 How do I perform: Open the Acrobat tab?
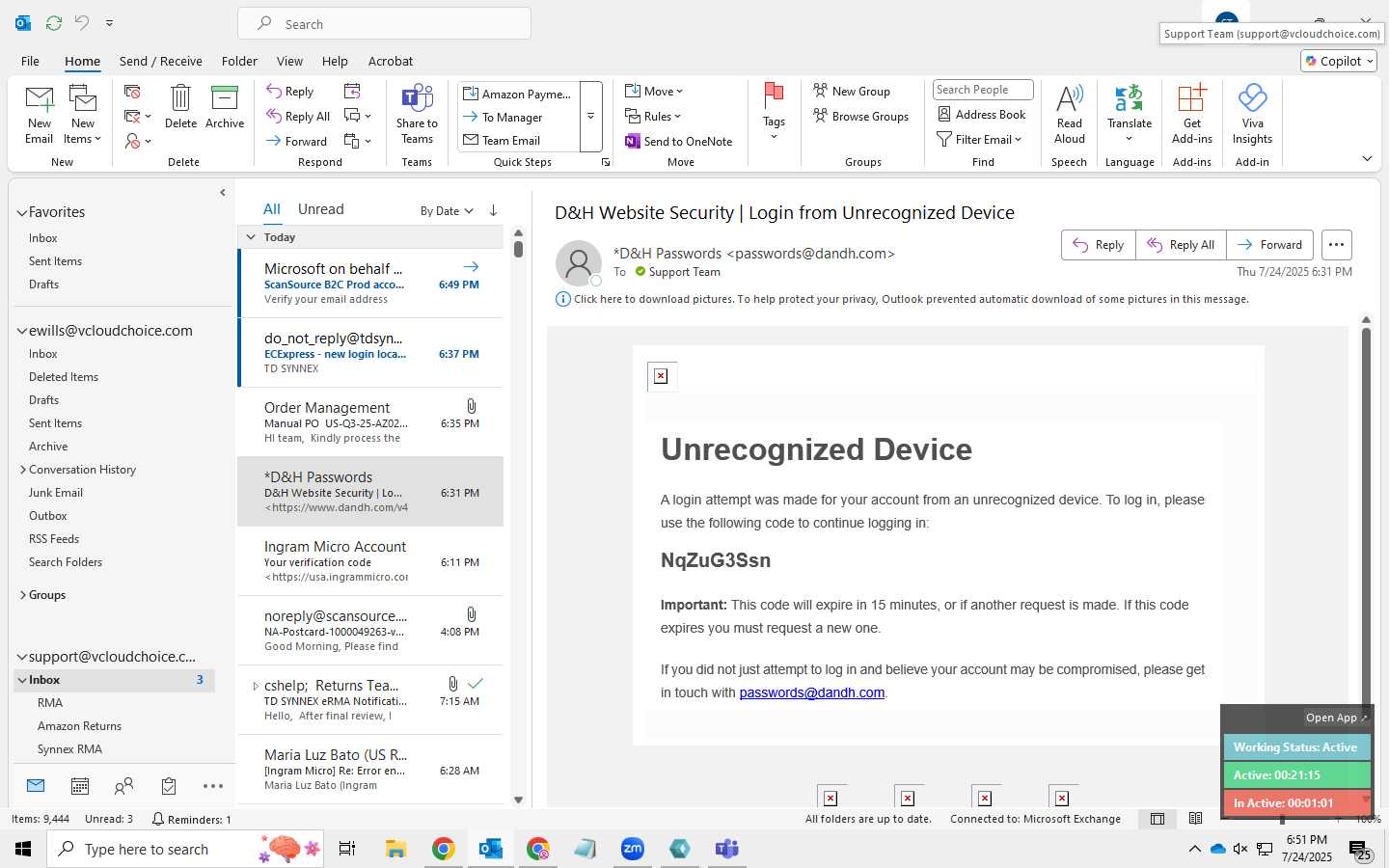[391, 61]
